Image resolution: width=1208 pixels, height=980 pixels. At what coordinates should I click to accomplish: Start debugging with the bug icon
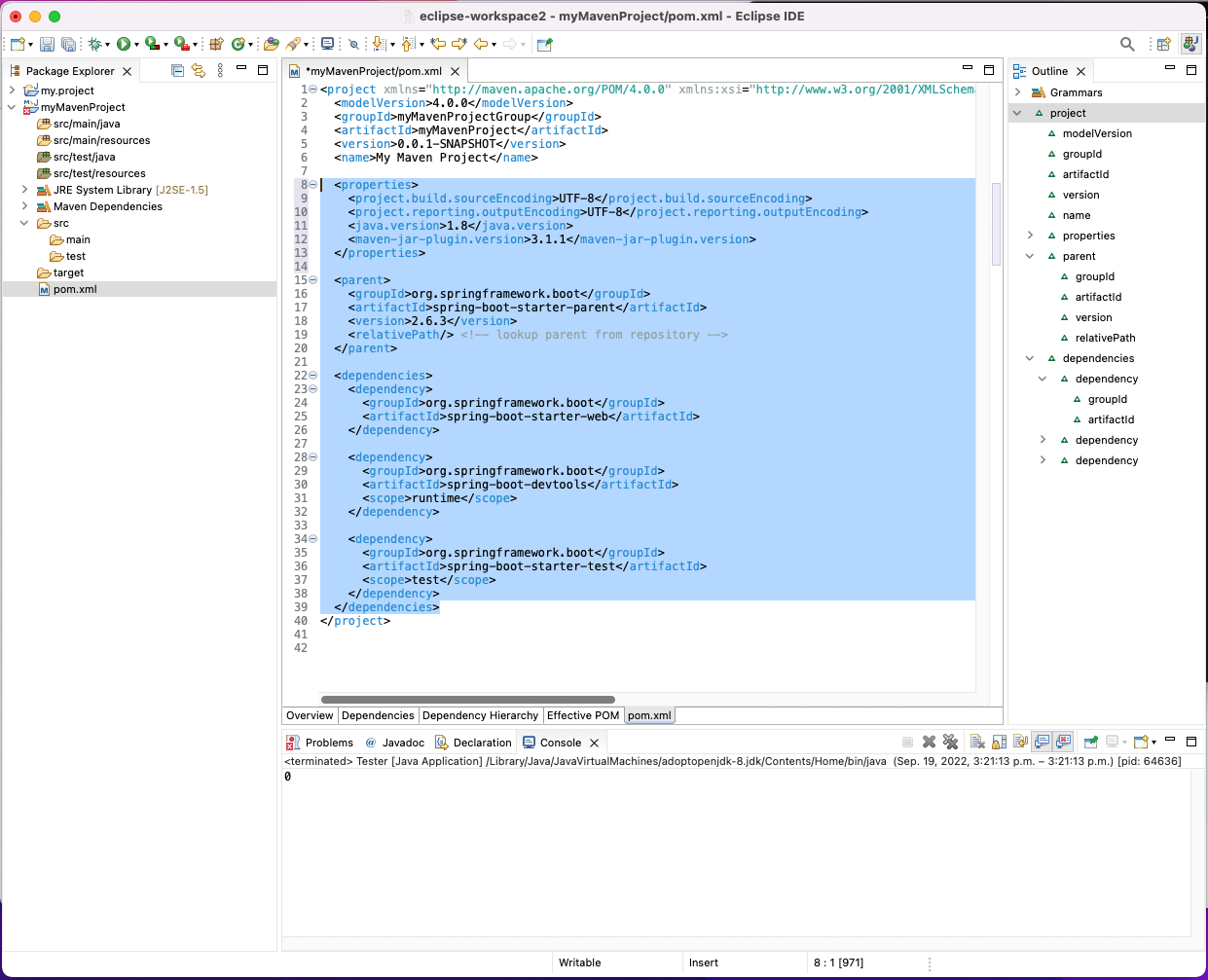(x=95, y=44)
